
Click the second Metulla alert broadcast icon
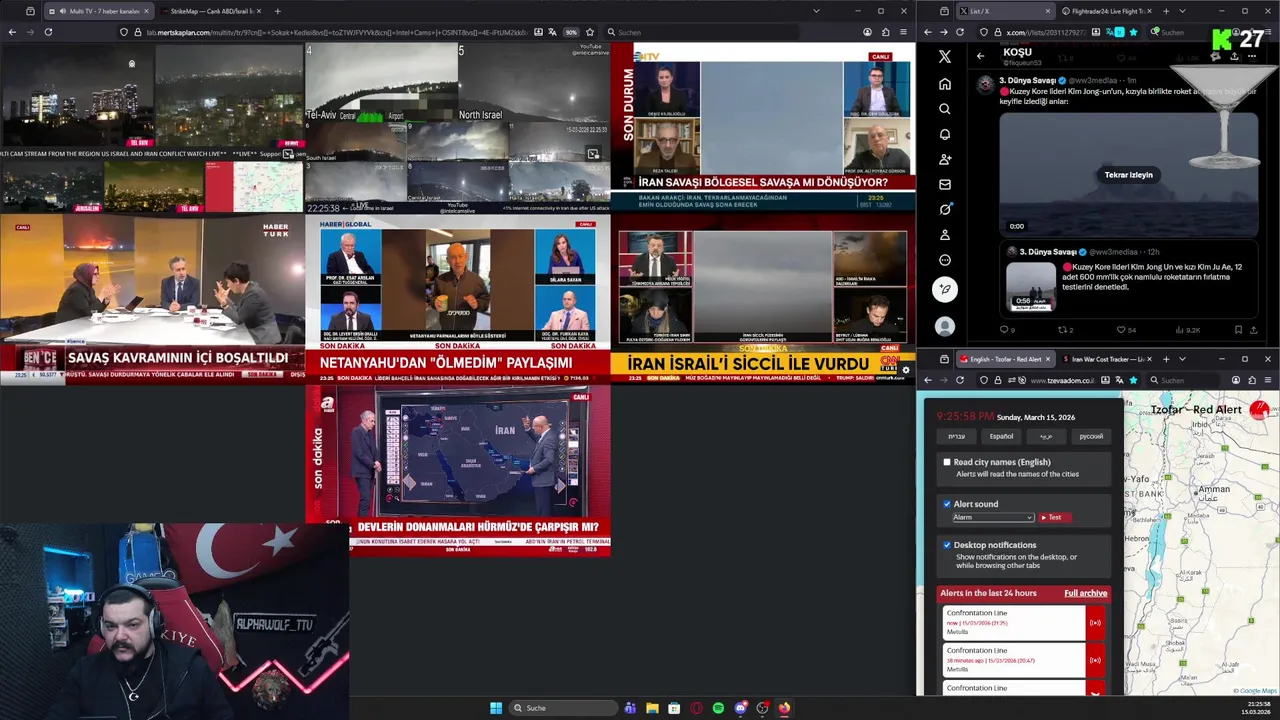(x=1095, y=660)
